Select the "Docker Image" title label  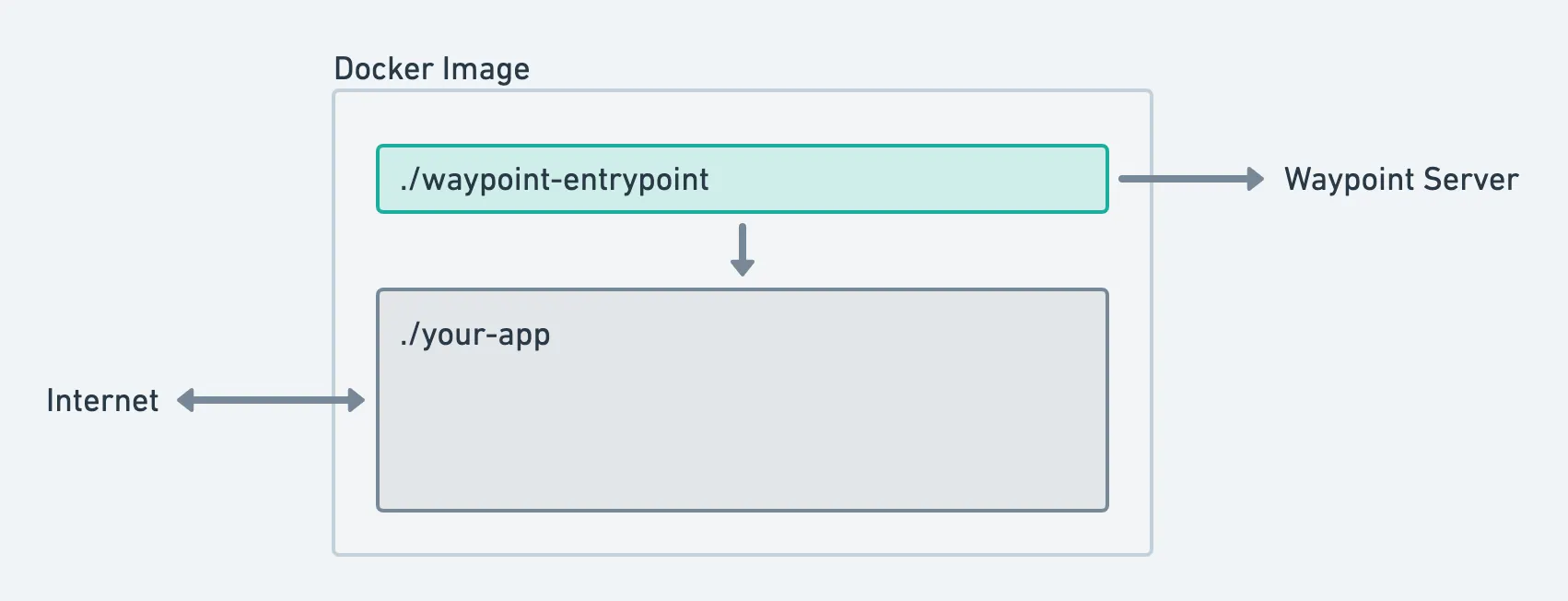[431, 69]
